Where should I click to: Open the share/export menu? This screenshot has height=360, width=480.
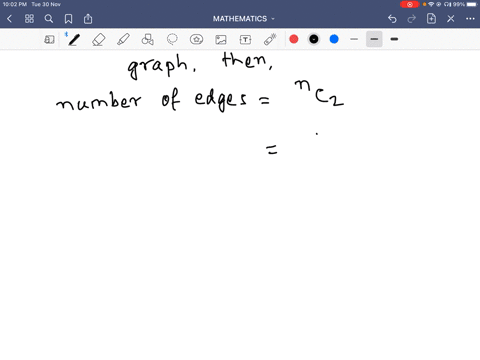pyautogui.click(x=88, y=19)
